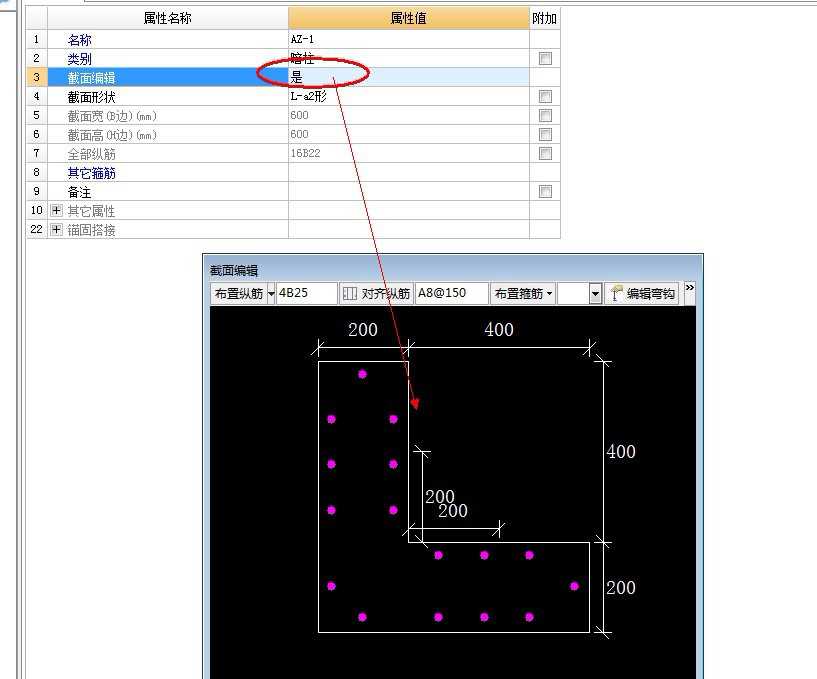Click the 截面形状 row label

point(91,97)
